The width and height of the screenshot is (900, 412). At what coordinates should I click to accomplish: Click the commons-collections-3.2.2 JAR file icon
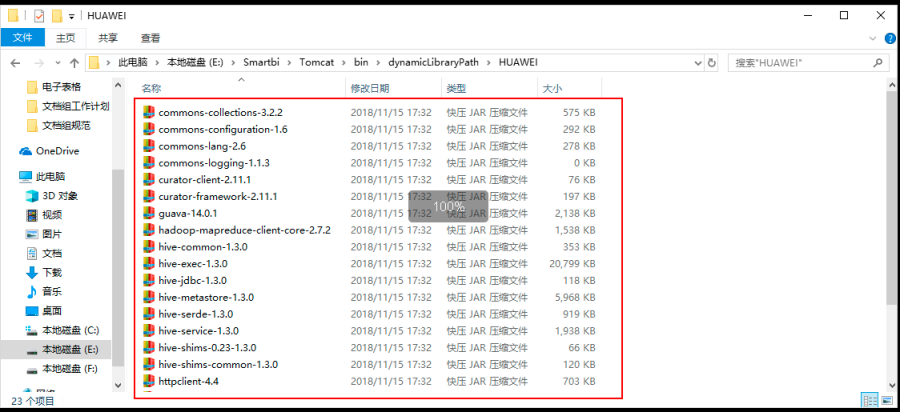pos(149,112)
